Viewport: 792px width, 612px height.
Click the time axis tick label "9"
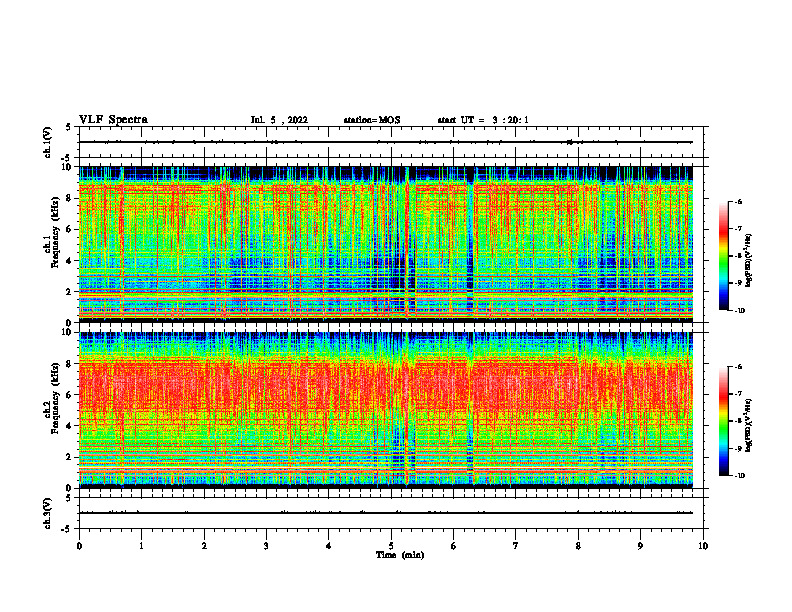[640, 546]
